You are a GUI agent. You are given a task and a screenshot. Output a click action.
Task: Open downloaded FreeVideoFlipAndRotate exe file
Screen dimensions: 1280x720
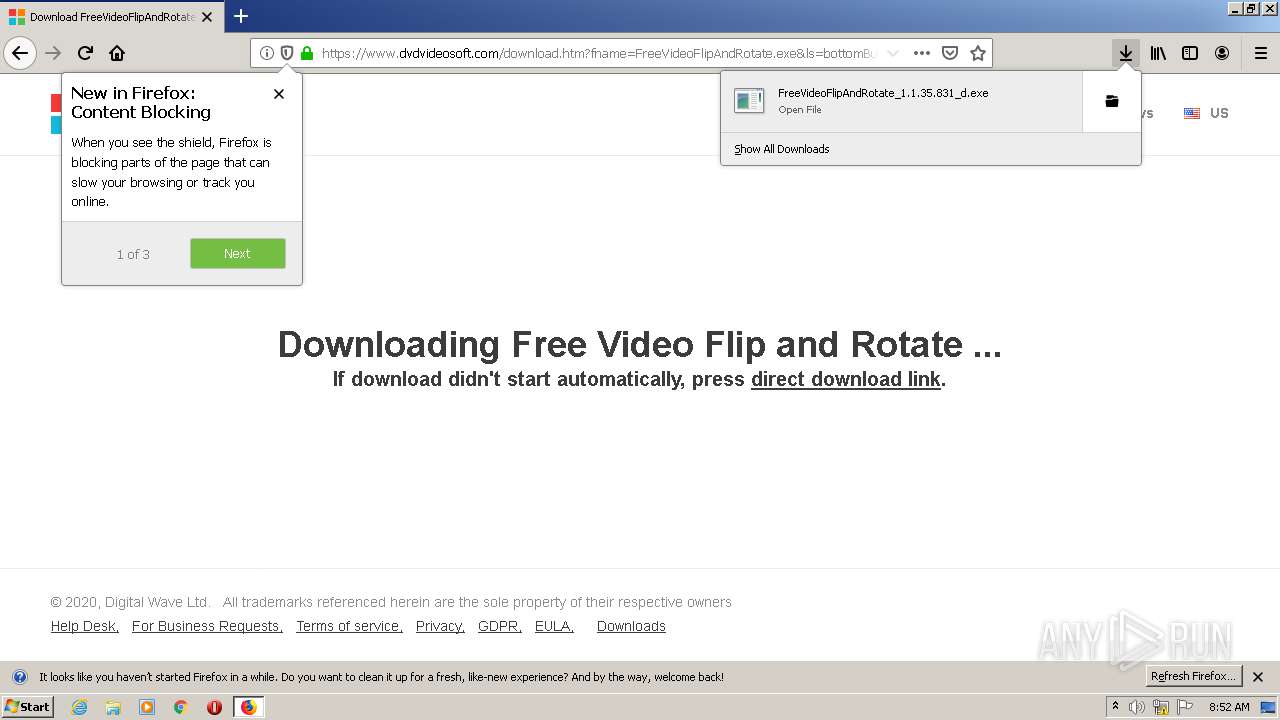click(x=901, y=101)
